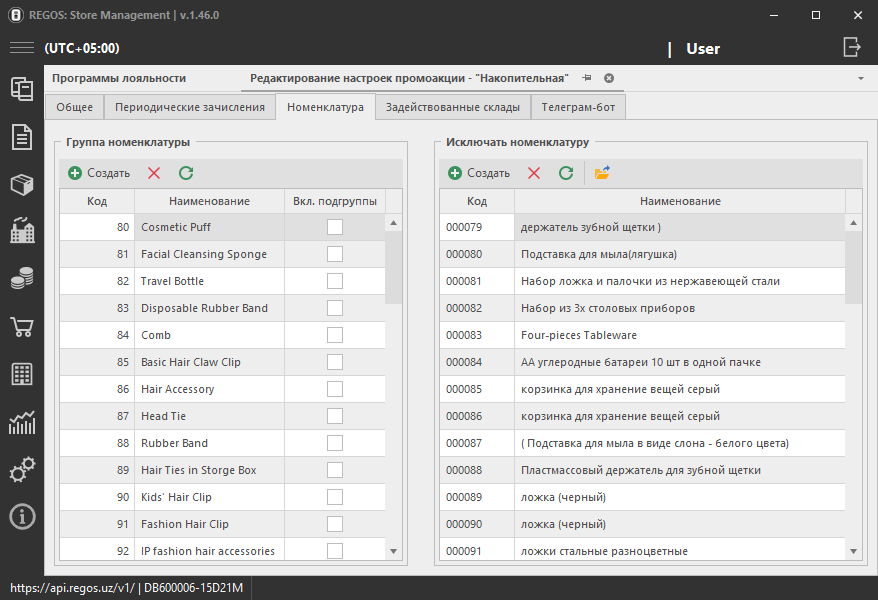Screen dimensions: 878x600
Task: Click Создать in Группа номенклатуры panel
Action: tap(99, 173)
